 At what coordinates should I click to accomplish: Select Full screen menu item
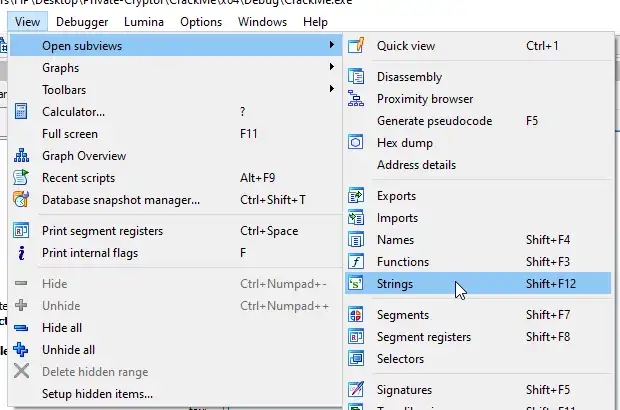click(x=70, y=133)
